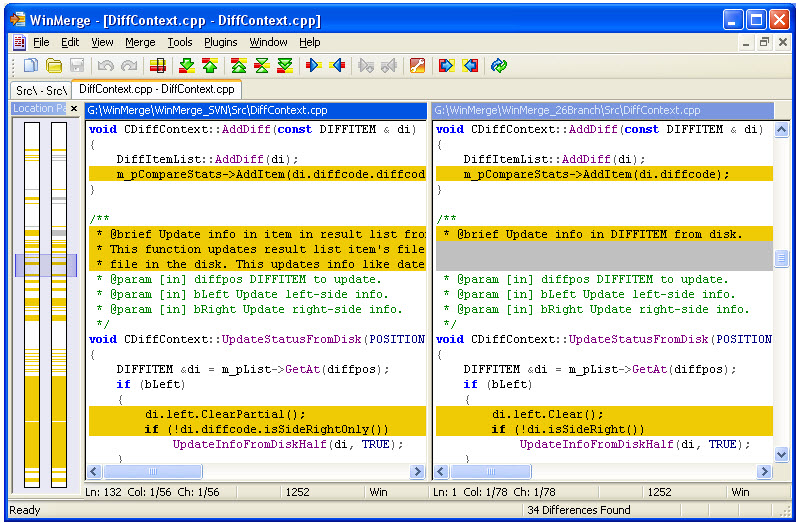Viewport: 796px width, 523px height.
Task: Open the Edit menu
Action: (x=70, y=42)
